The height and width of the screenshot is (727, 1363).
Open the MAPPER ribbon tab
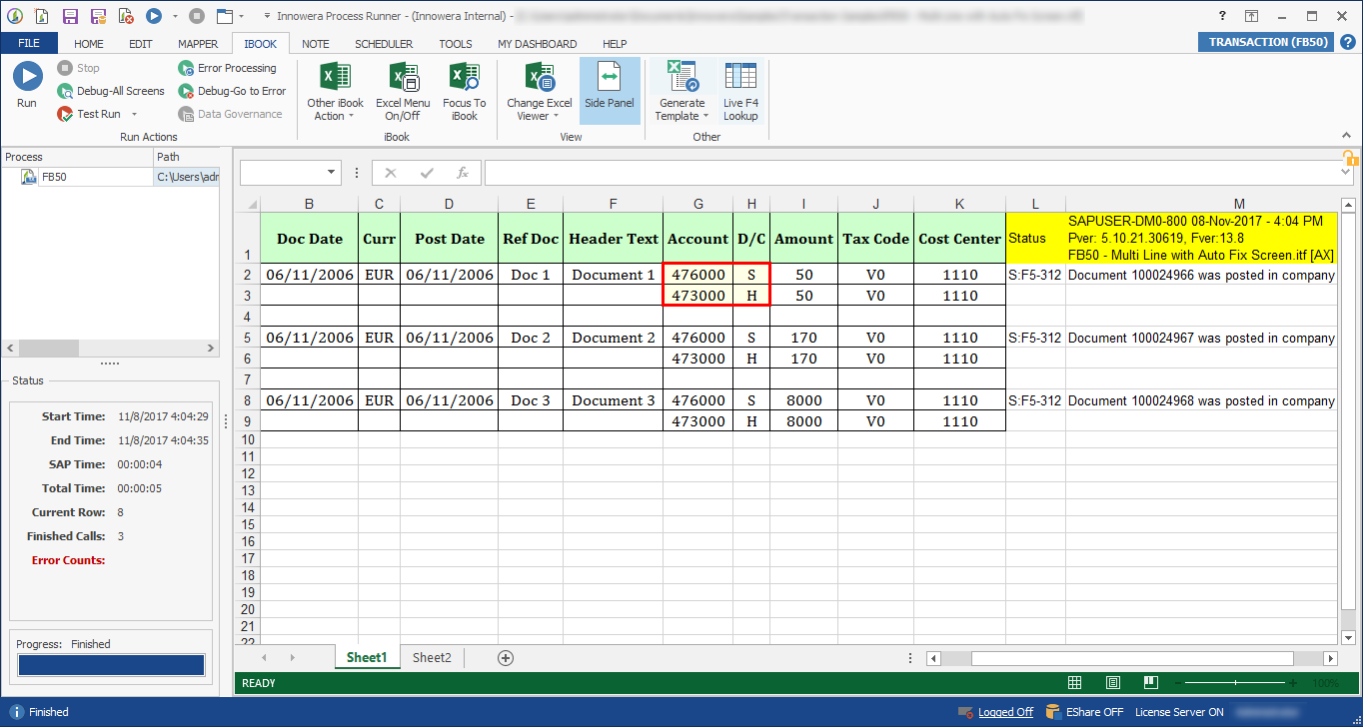pos(198,44)
